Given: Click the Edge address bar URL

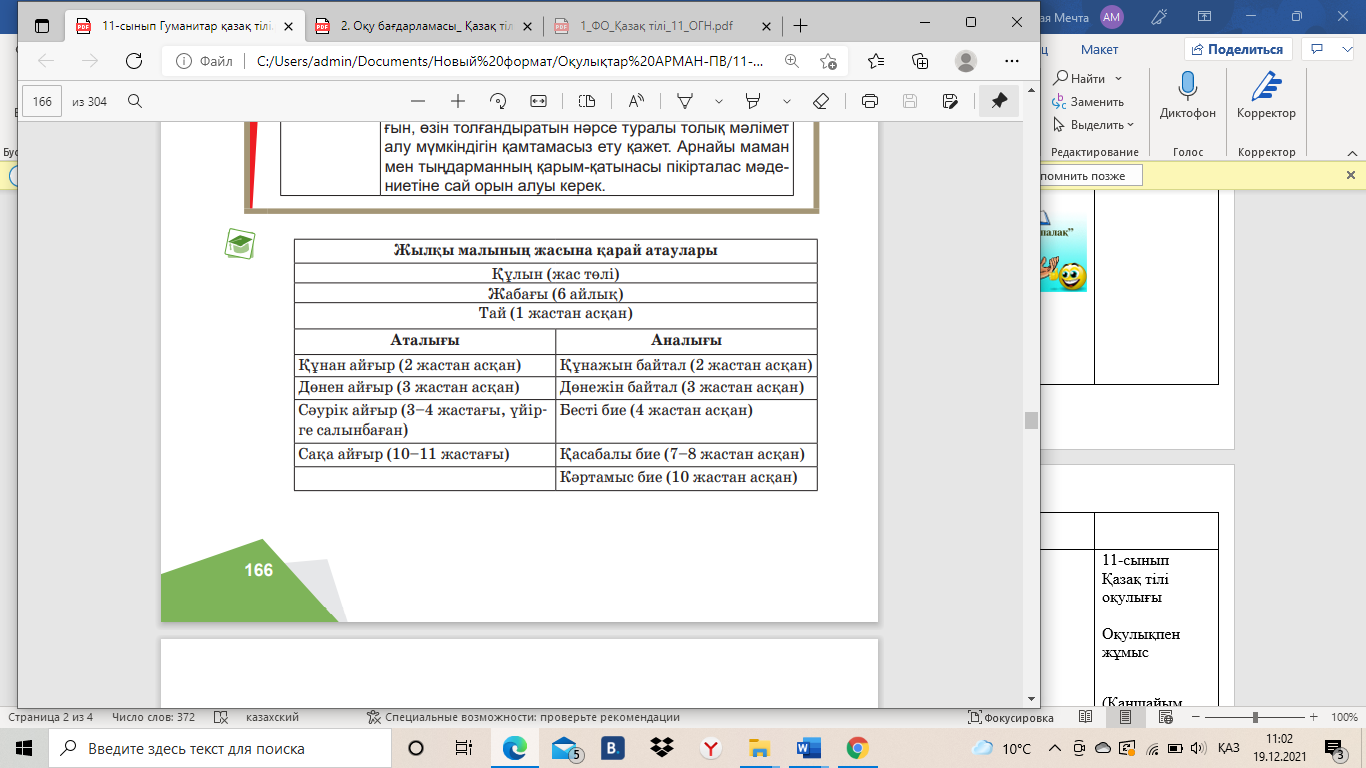Looking at the screenshot, I should [x=511, y=61].
